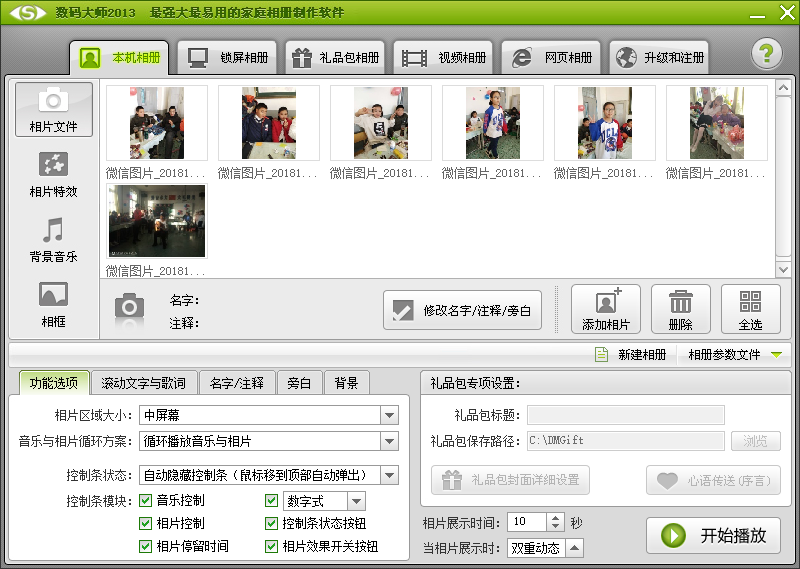Click the 删除 trash can button
The image size is (800, 569).
click(x=681, y=309)
